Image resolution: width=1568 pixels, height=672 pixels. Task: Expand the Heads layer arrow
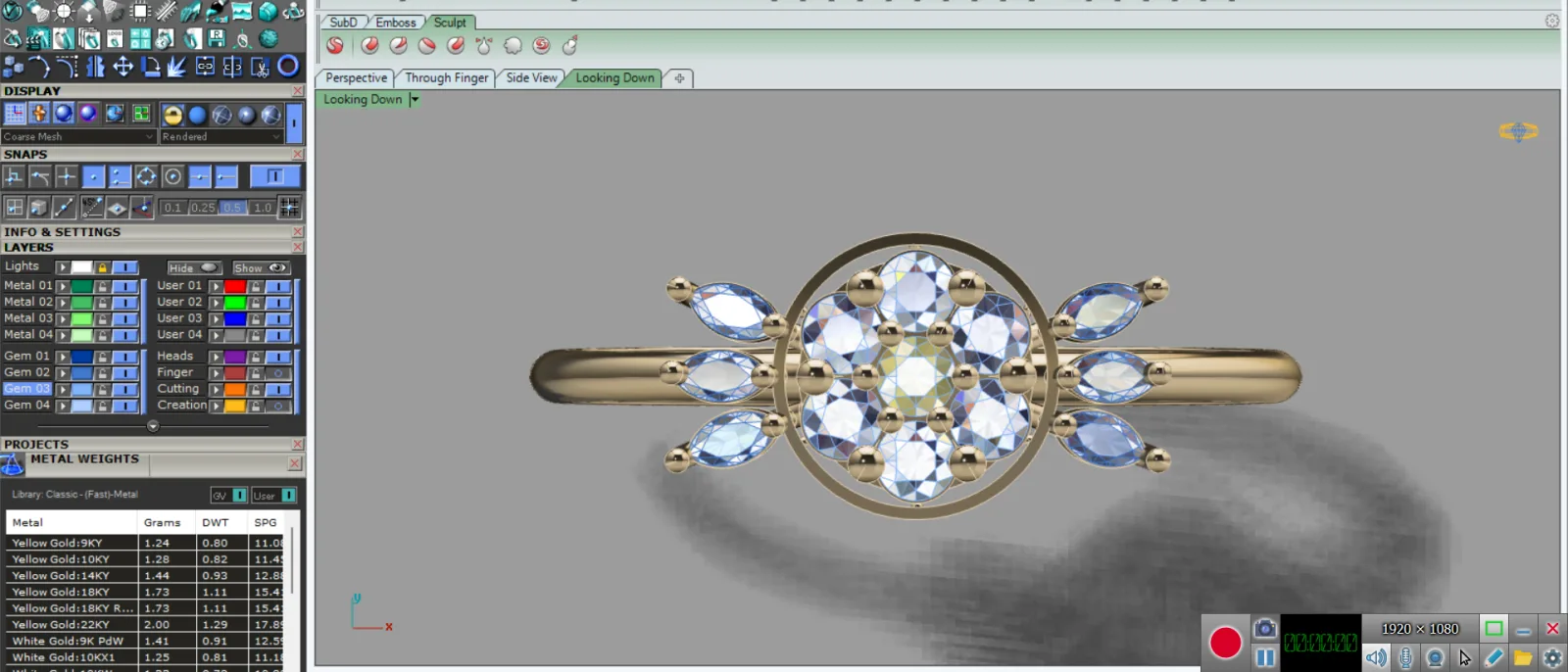click(216, 357)
